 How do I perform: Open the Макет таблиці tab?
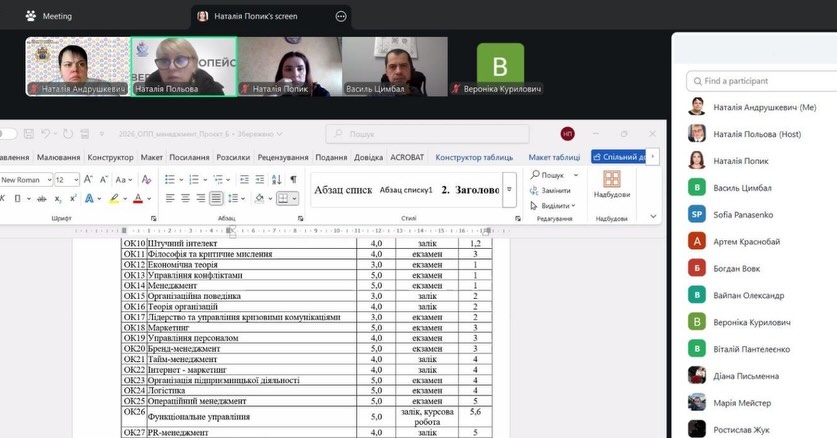(553, 157)
